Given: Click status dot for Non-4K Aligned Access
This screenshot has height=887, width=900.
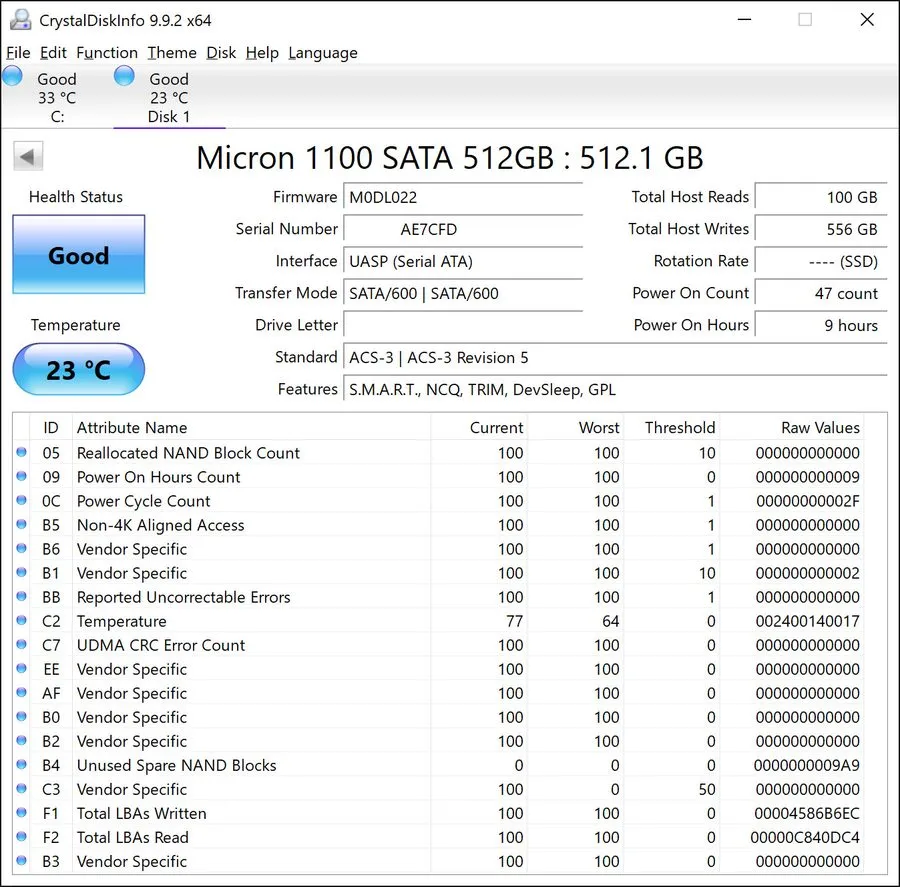Looking at the screenshot, I should click(x=22, y=525).
